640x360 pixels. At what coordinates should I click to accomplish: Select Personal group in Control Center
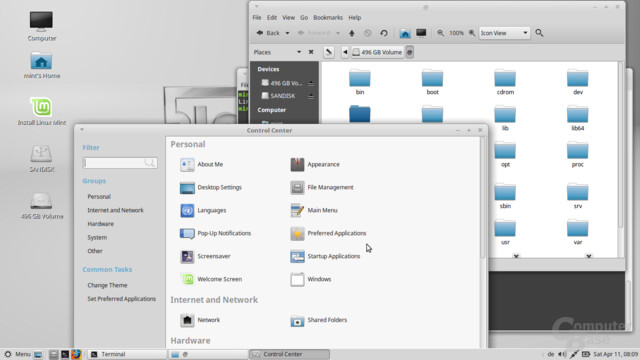tap(99, 197)
